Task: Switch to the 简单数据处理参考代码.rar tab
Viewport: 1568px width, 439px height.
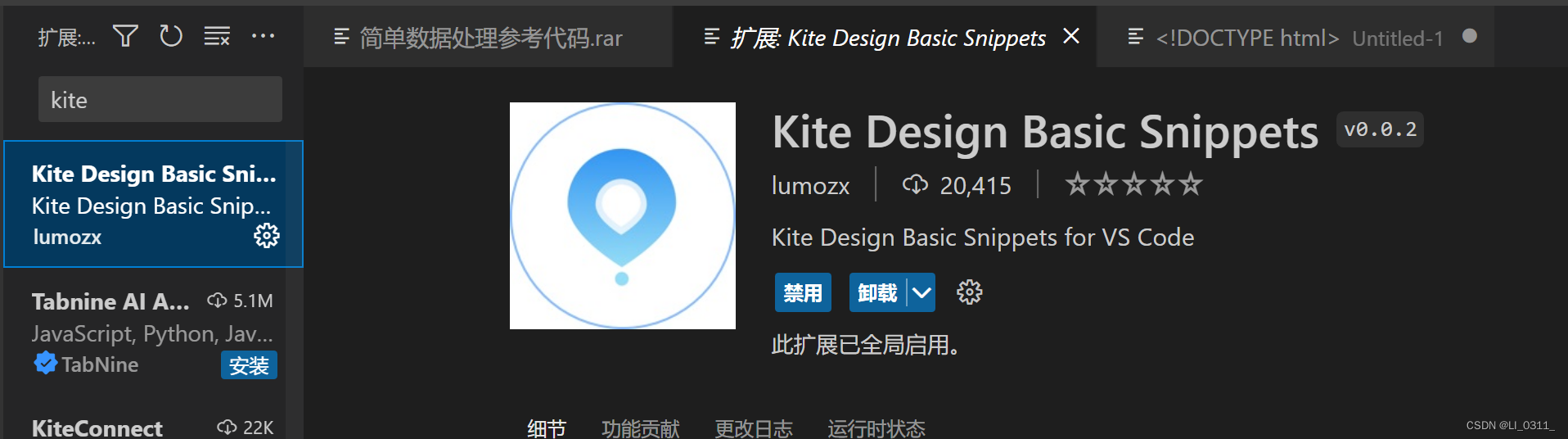Action: [488, 37]
